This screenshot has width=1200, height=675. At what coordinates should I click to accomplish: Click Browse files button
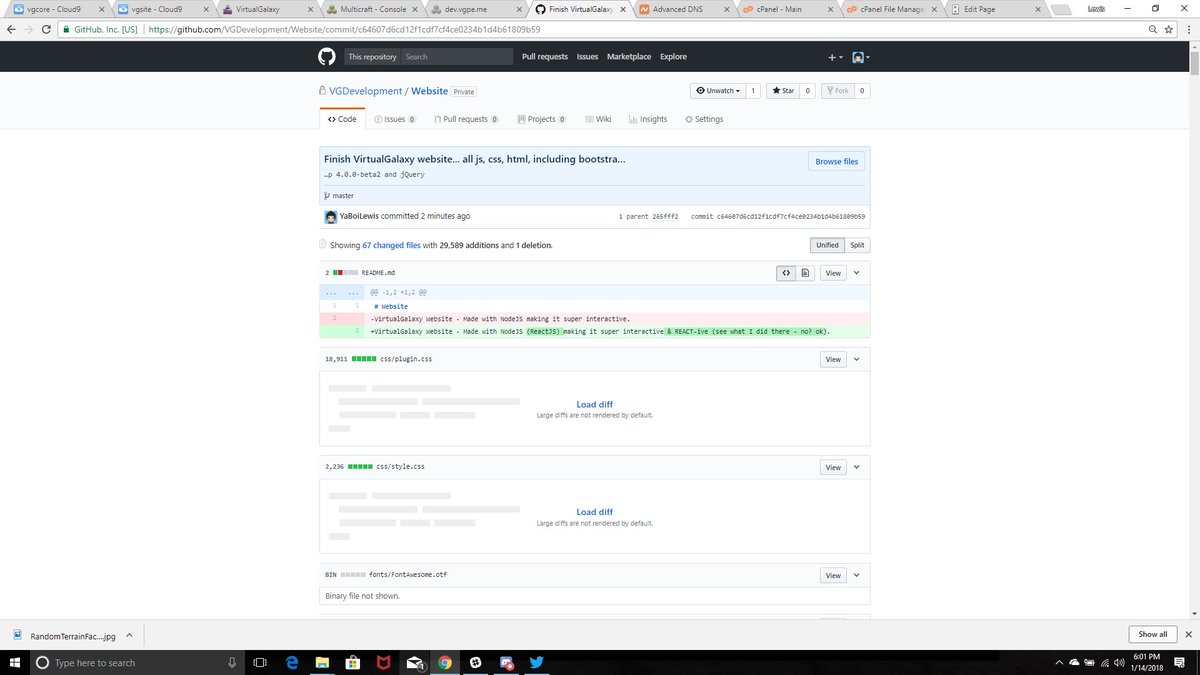[836, 161]
